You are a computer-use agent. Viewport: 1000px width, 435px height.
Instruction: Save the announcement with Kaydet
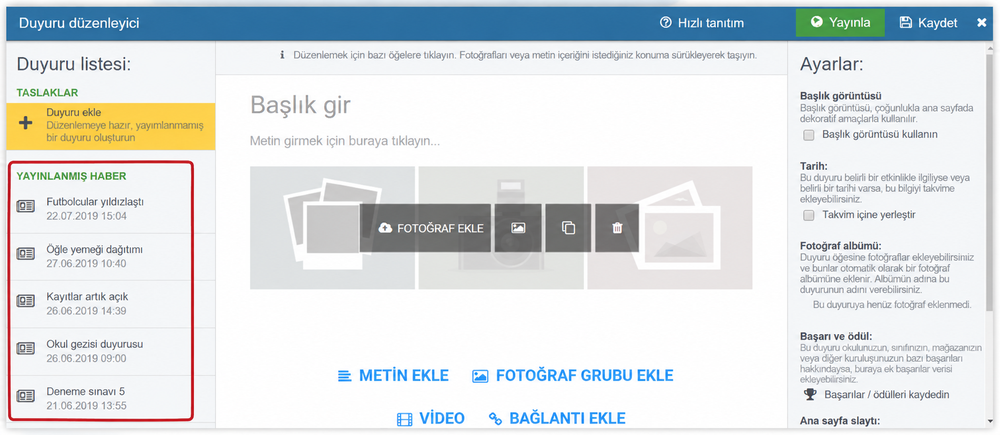point(928,23)
